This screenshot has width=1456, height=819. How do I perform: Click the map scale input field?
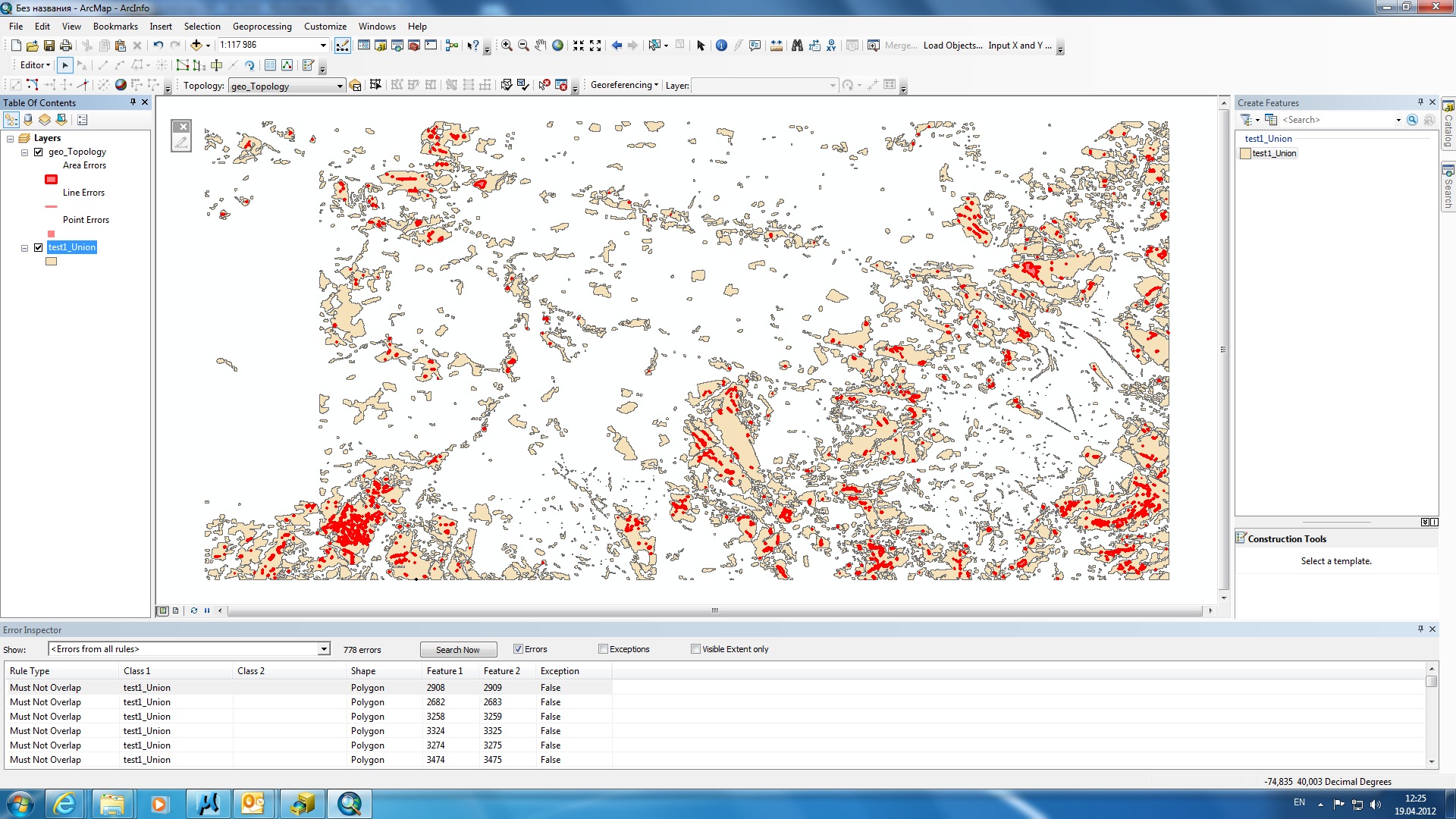tap(267, 45)
